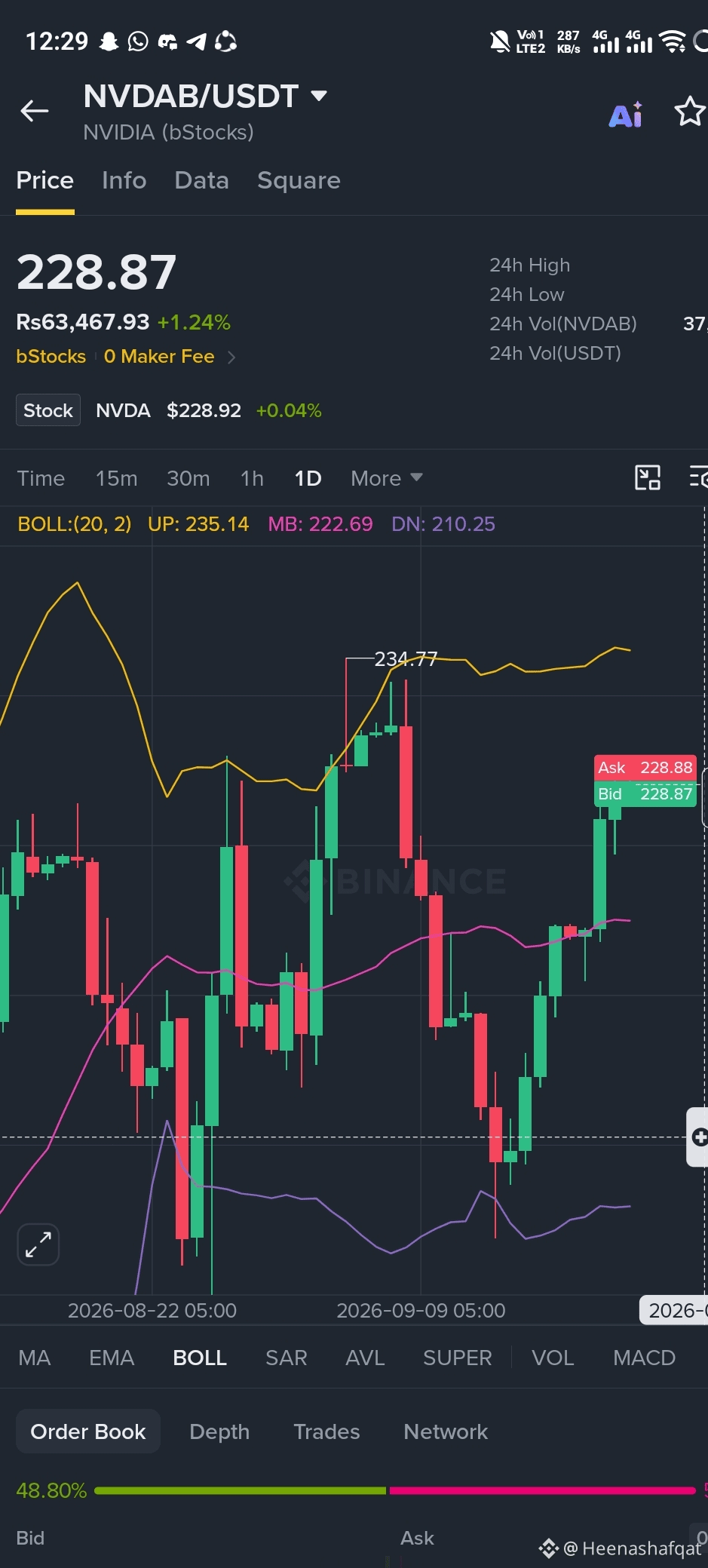Open the chart layout grid icon

pos(648,477)
